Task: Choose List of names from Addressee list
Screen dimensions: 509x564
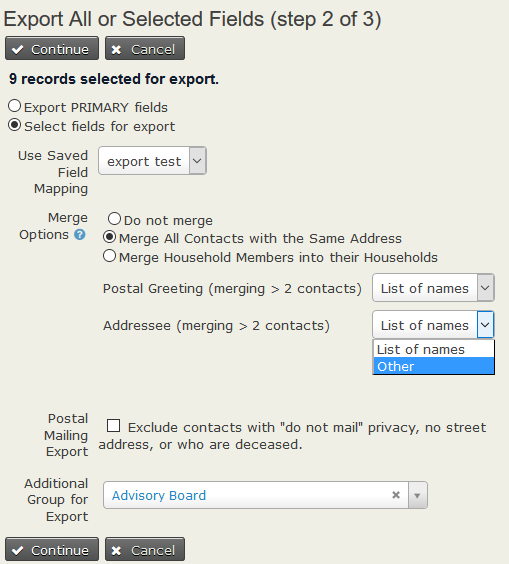Action: tap(434, 349)
